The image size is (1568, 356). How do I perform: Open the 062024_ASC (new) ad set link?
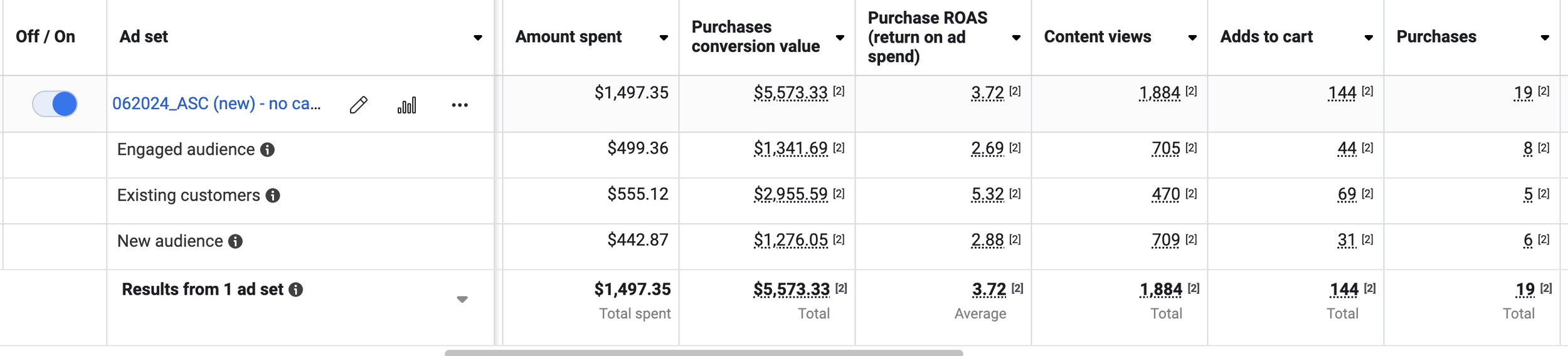pyautogui.click(x=216, y=103)
